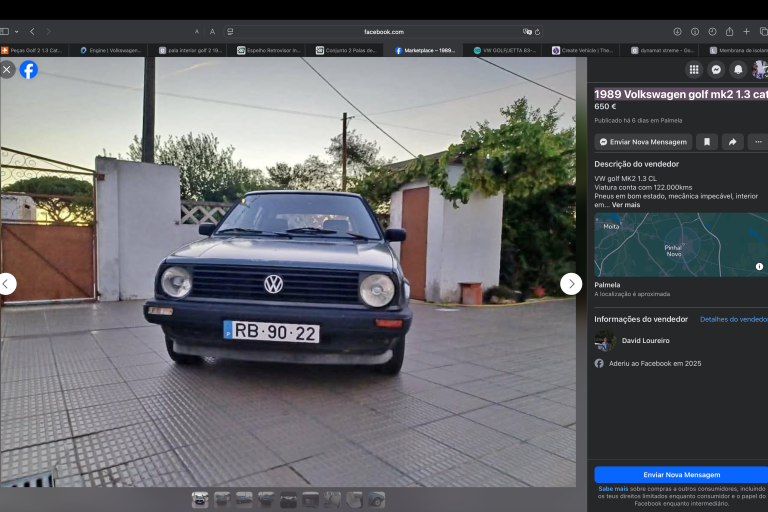
Task: Click the main car photo
Action: (288, 272)
